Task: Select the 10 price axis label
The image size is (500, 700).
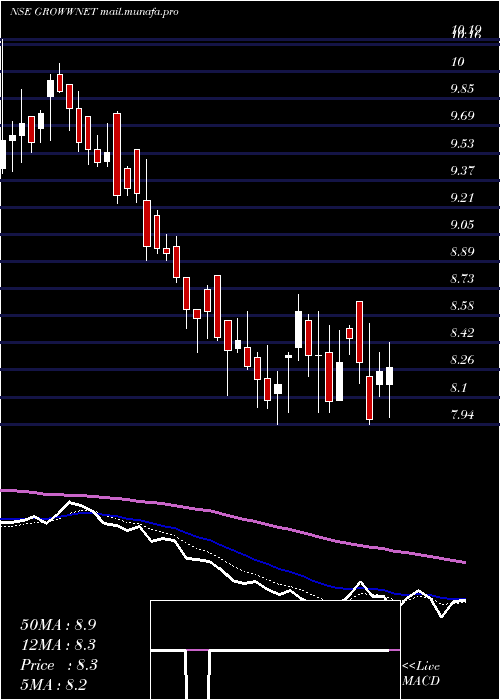Action: point(458,62)
